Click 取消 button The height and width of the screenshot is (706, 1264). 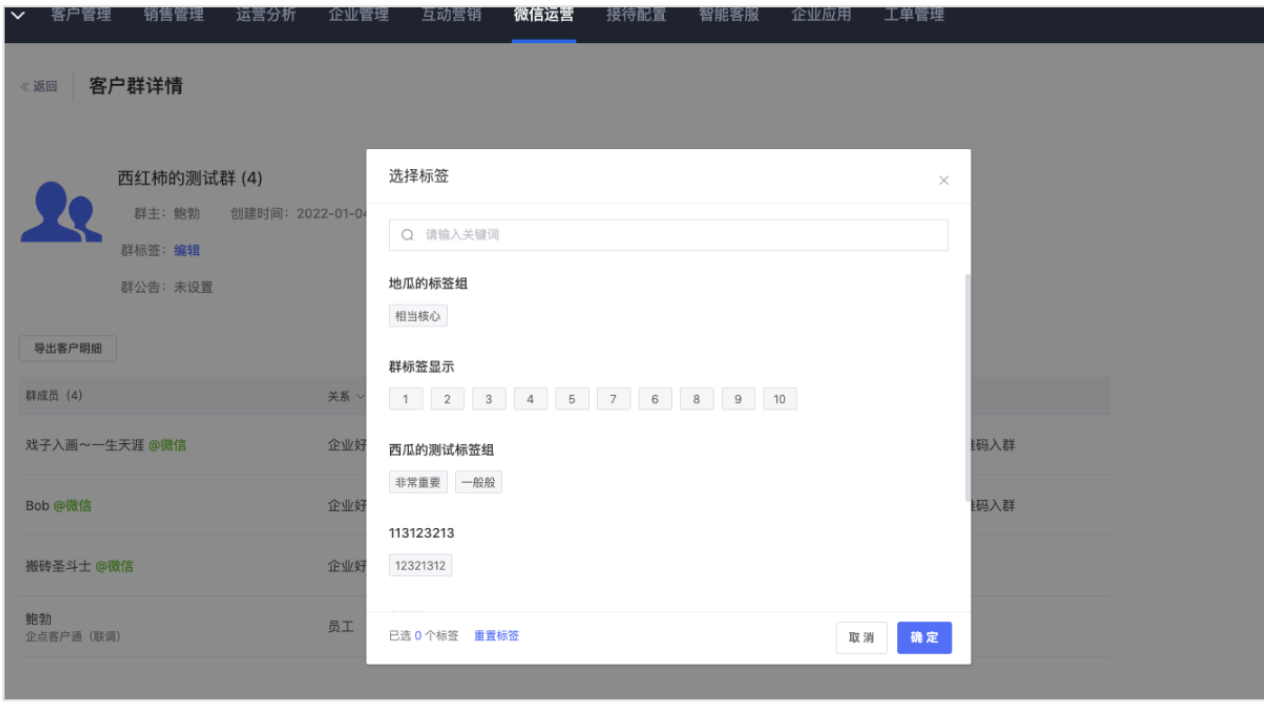tap(862, 638)
